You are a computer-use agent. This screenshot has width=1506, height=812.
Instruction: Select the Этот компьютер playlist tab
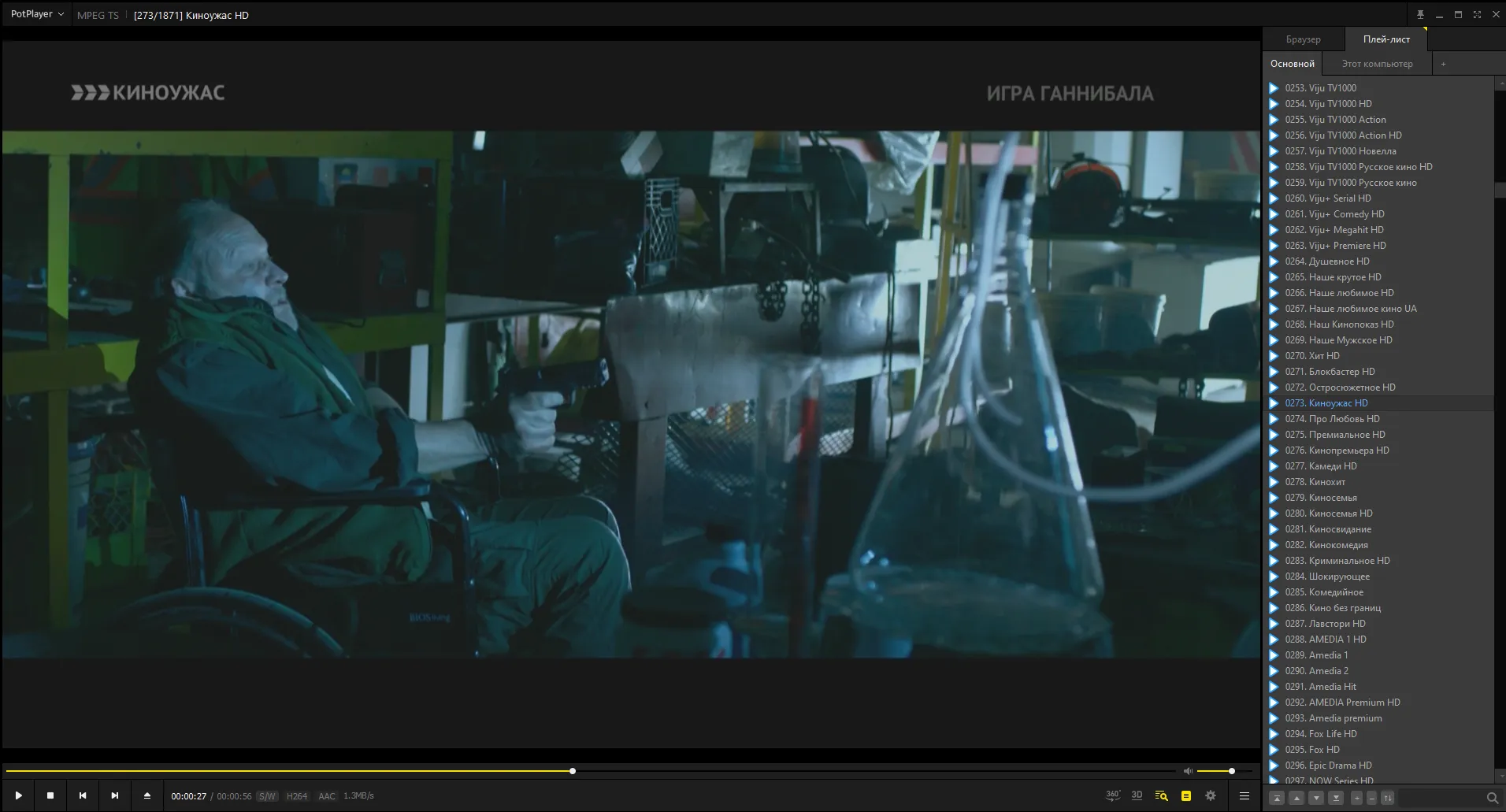pyautogui.click(x=1377, y=64)
